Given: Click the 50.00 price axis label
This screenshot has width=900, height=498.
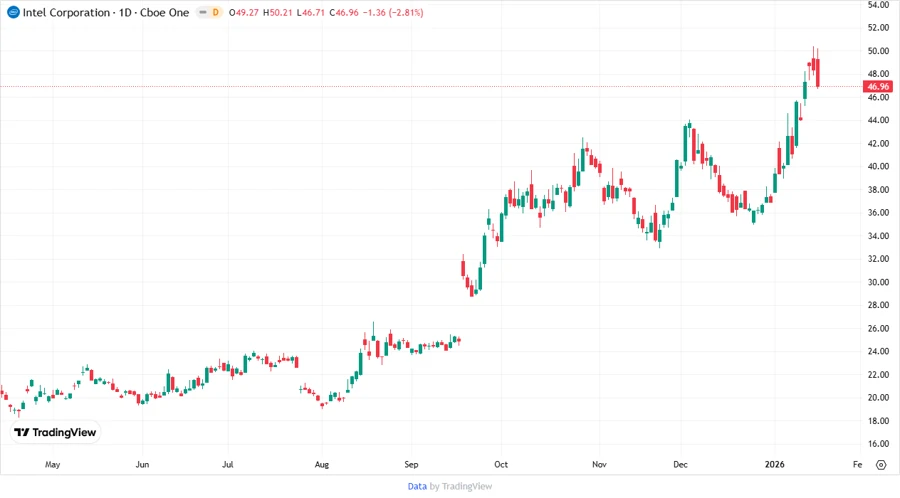Looking at the screenshot, I should [878, 51].
